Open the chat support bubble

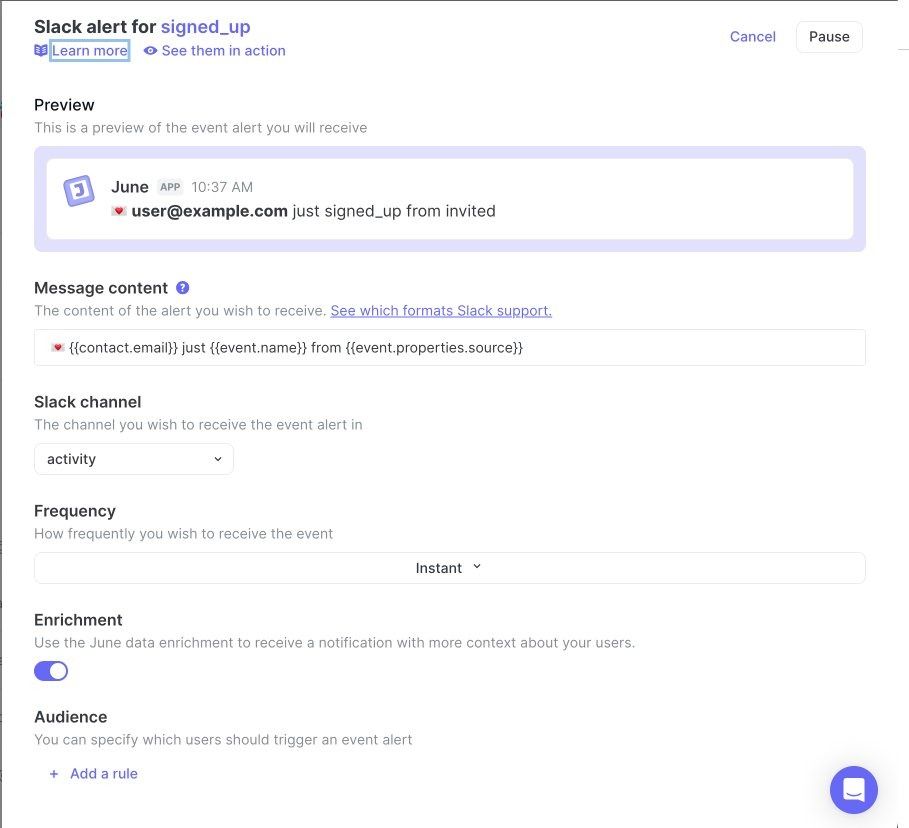(853, 790)
